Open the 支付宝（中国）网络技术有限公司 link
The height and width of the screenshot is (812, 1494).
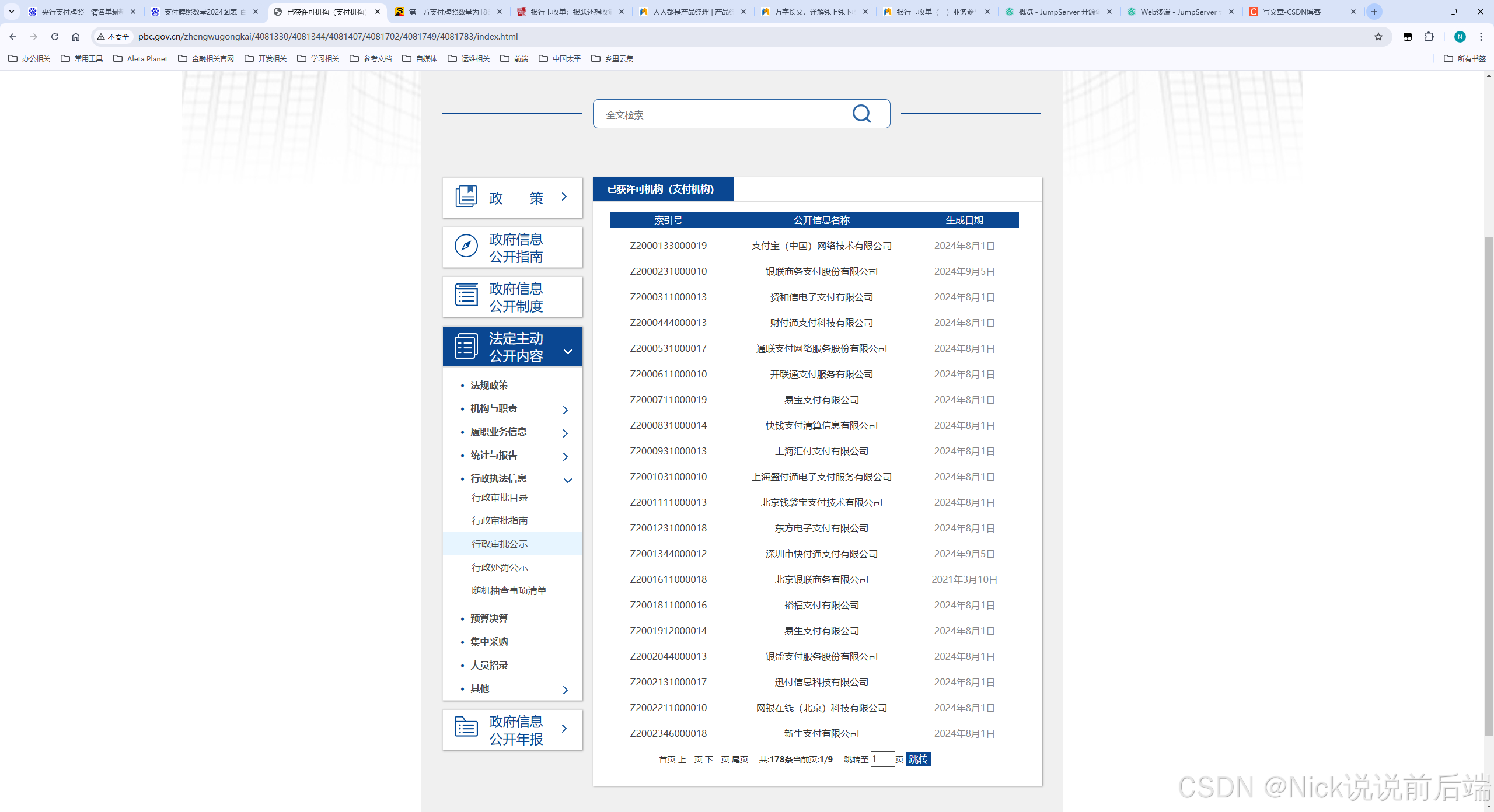(821, 246)
